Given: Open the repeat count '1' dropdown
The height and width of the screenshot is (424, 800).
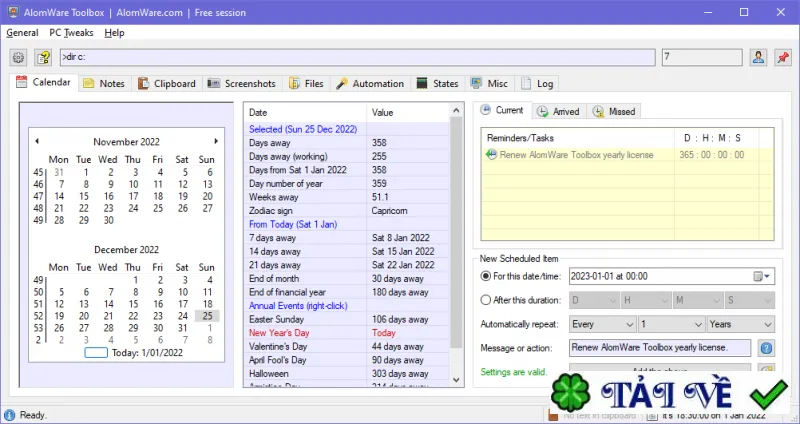Looking at the screenshot, I should (x=672, y=325).
